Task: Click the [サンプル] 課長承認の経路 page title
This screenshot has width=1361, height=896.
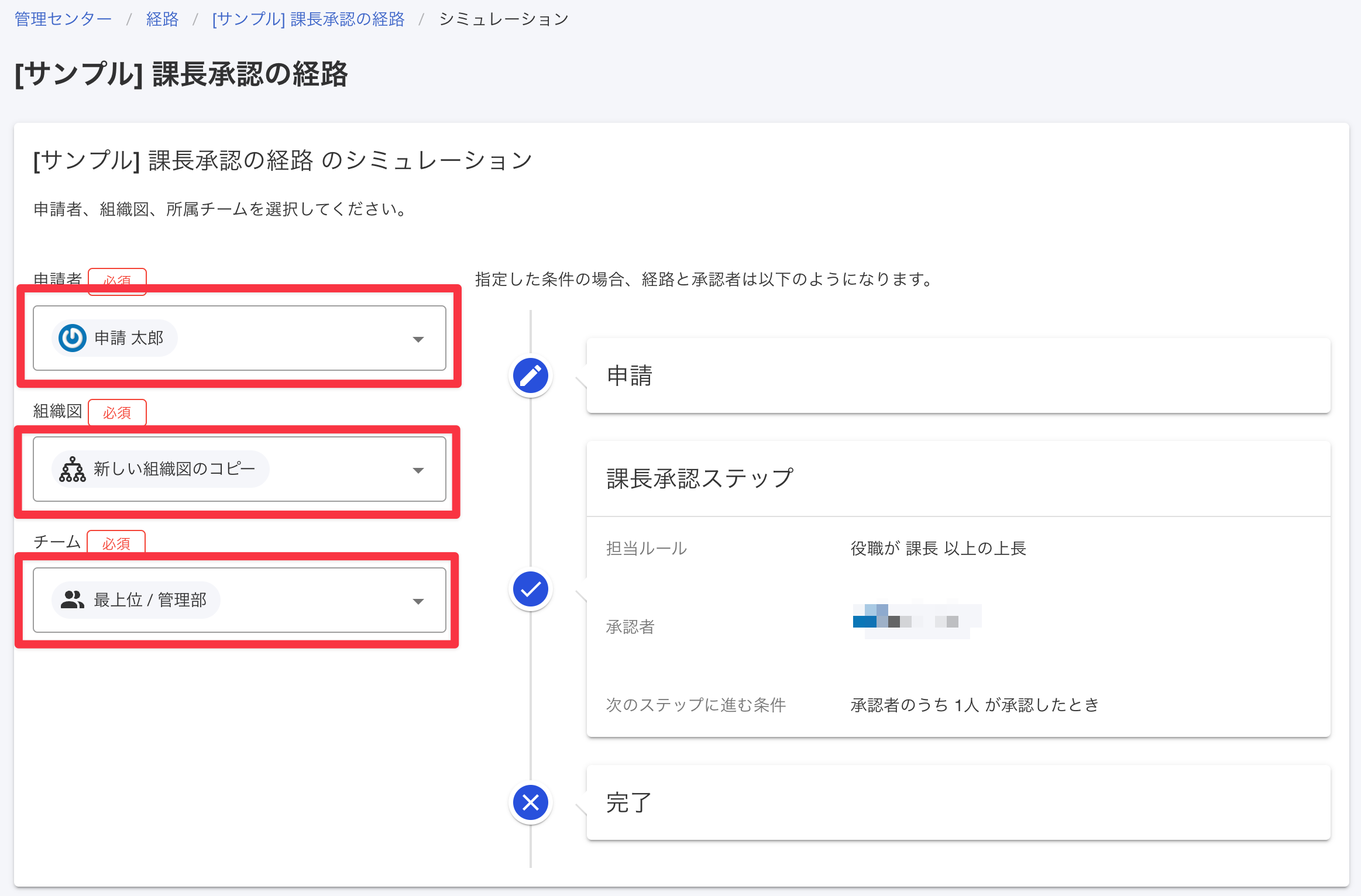Action: [181, 74]
